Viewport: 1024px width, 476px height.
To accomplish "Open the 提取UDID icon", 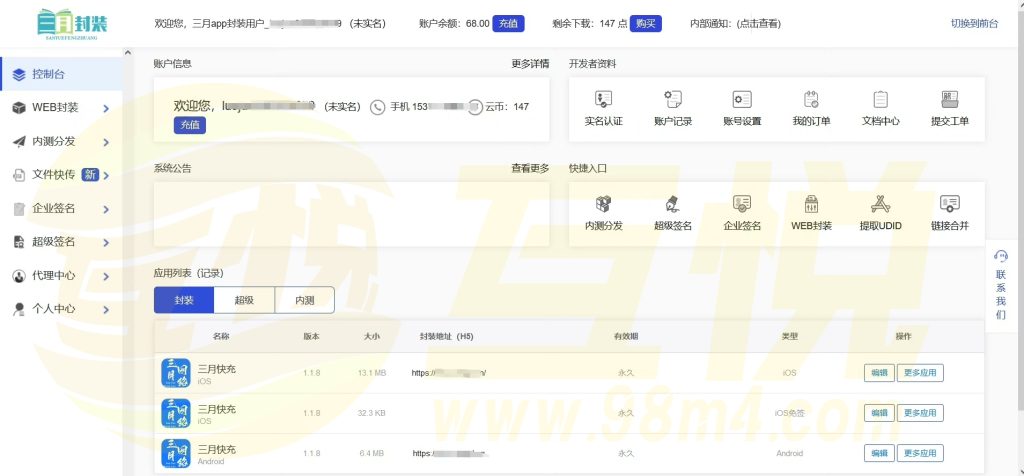I will pyautogui.click(x=880, y=204).
